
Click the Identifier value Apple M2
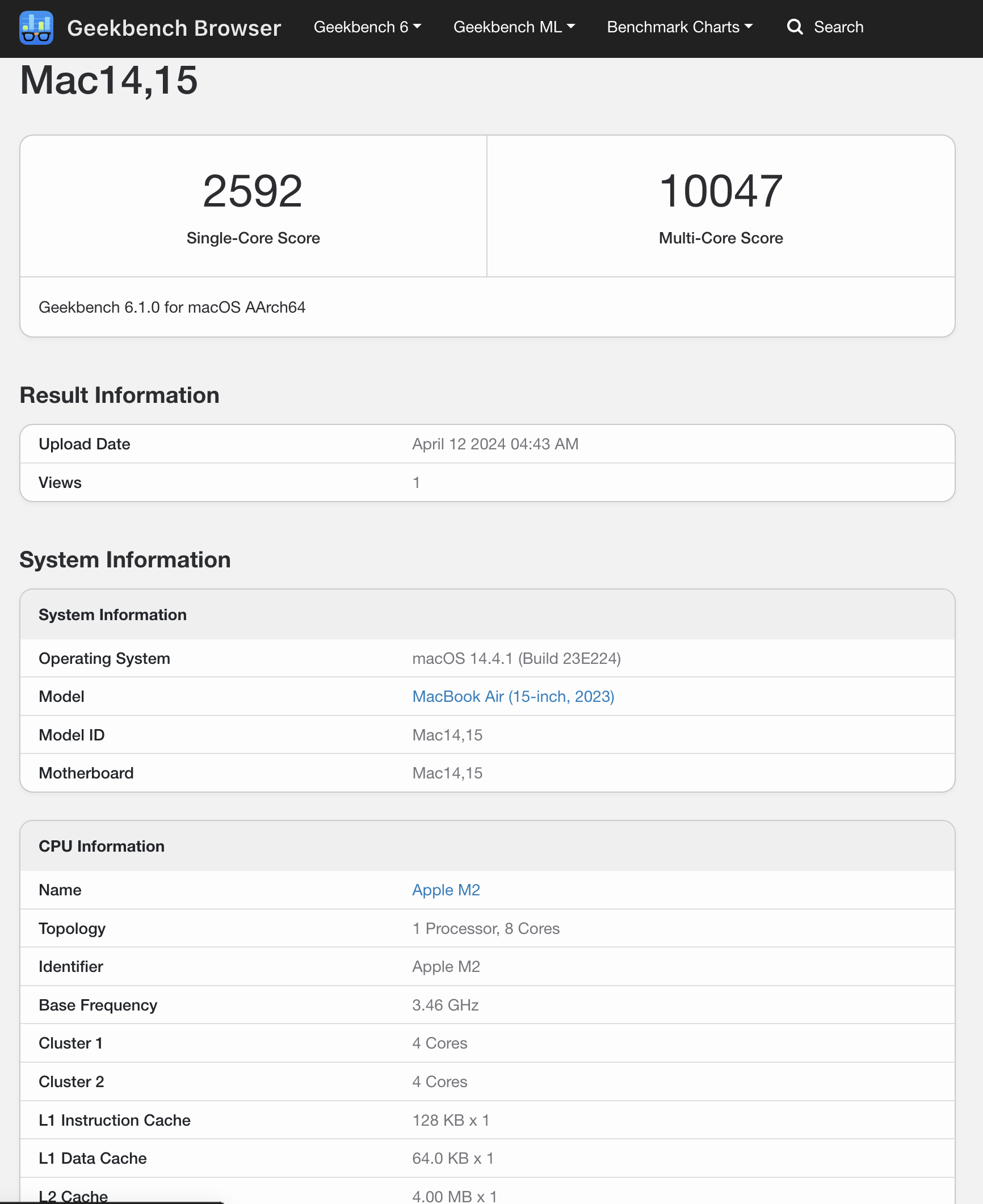(x=446, y=966)
